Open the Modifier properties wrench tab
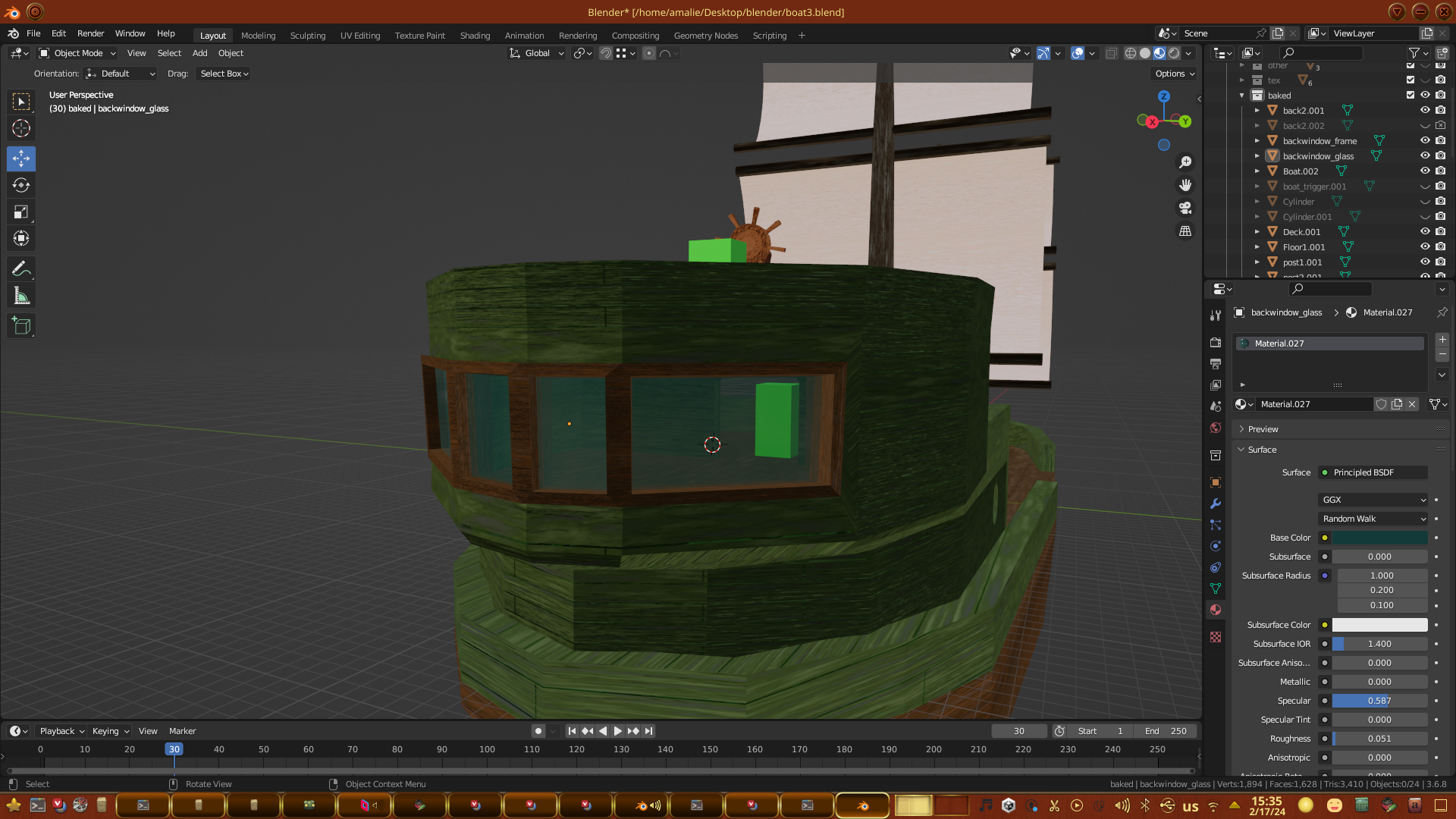 1216,504
